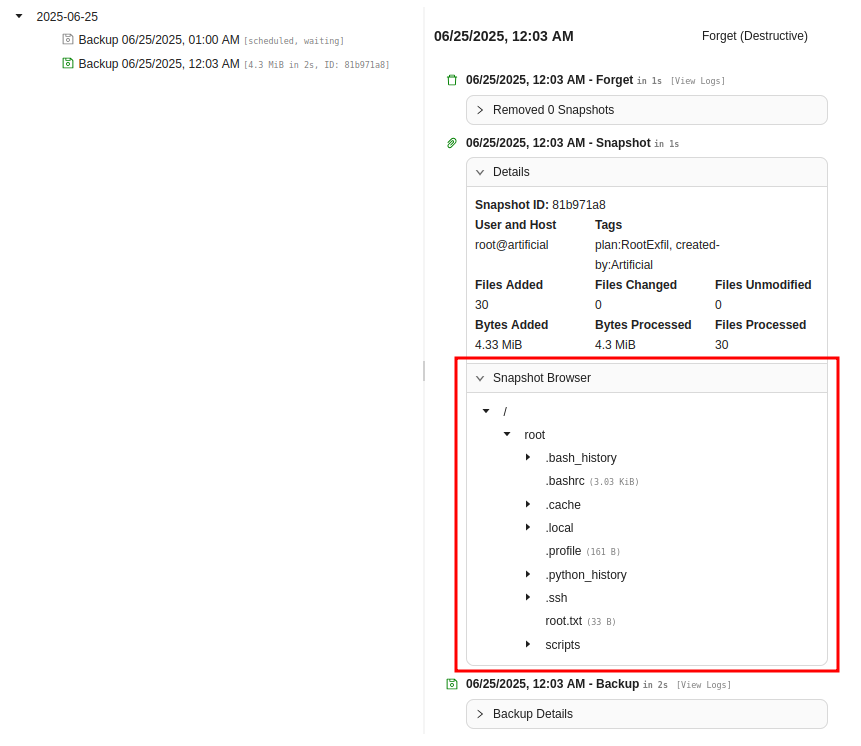The width and height of the screenshot is (861, 746).
Task: Click the green Backup operation icon at bottom
Action: [451, 684]
